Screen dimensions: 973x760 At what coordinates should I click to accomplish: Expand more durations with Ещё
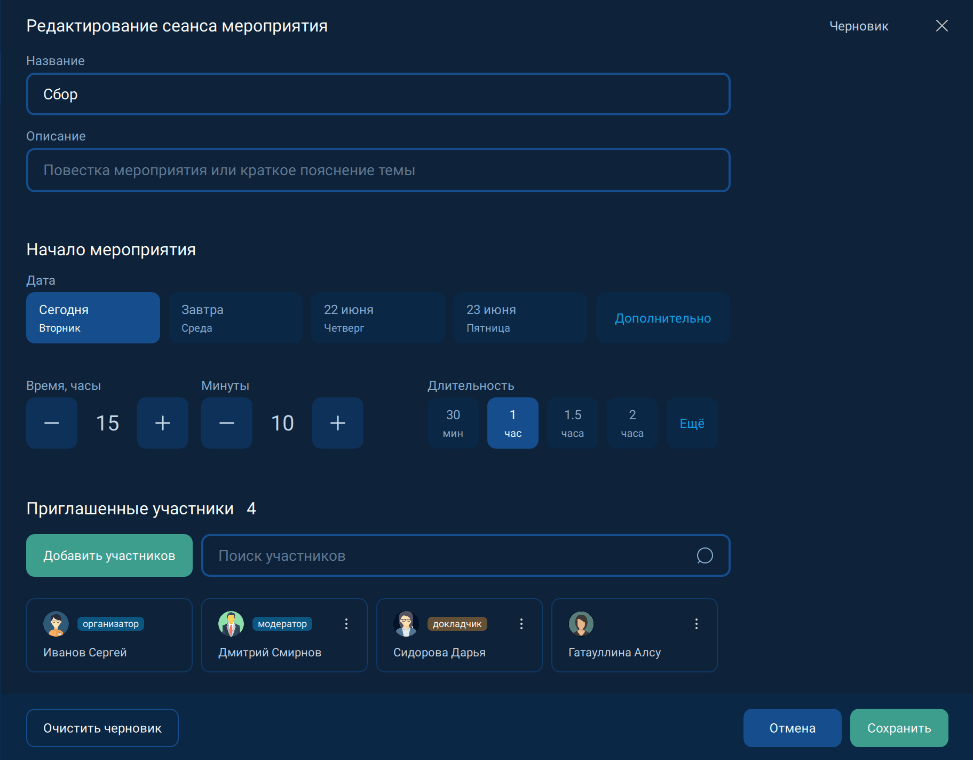pos(692,423)
